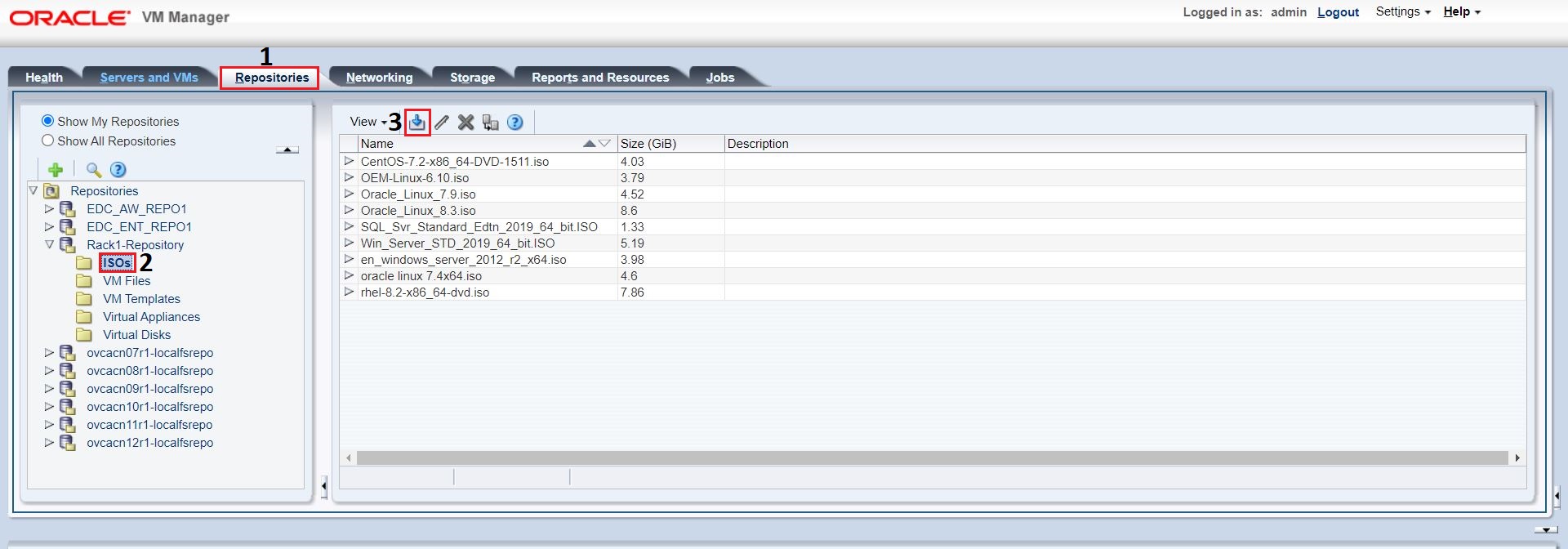Click the Import ISO toolbar icon
The width and height of the screenshot is (1568, 549).
pos(417,123)
